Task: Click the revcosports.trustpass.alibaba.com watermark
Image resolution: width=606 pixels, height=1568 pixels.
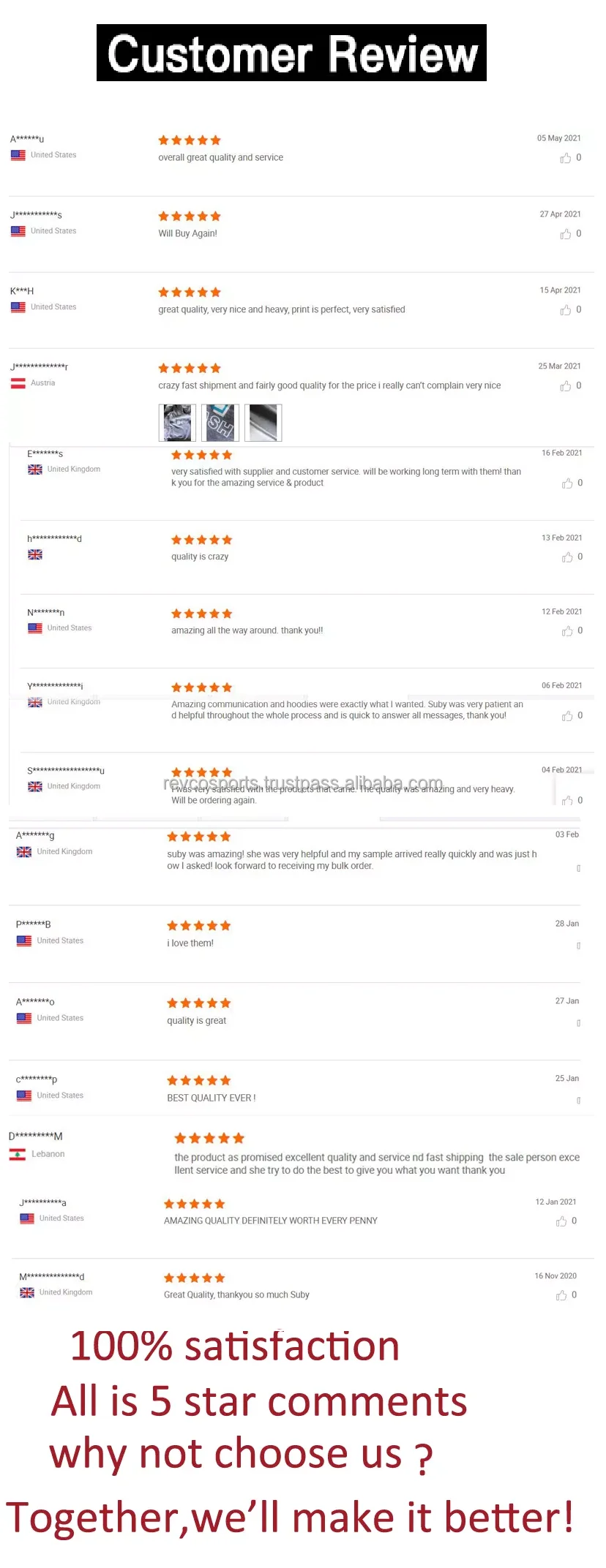Action: [x=303, y=783]
